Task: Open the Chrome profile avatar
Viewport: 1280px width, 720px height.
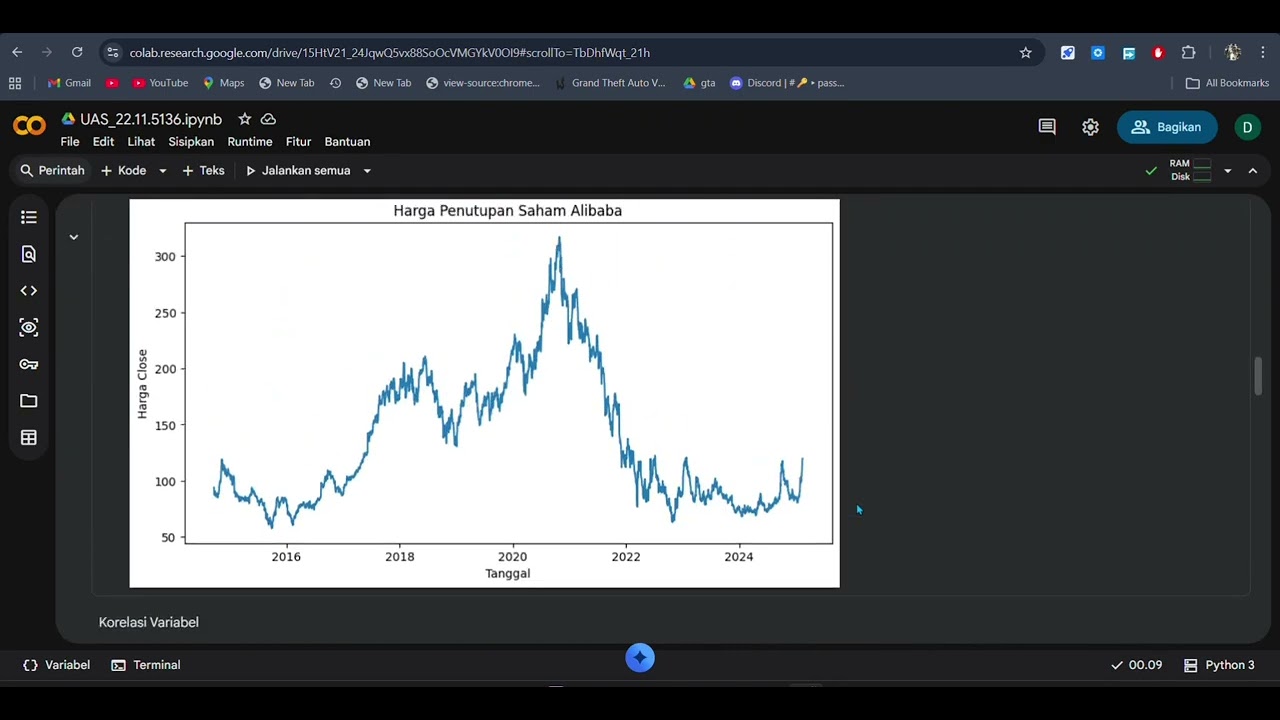Action: tap(1232, 53)
